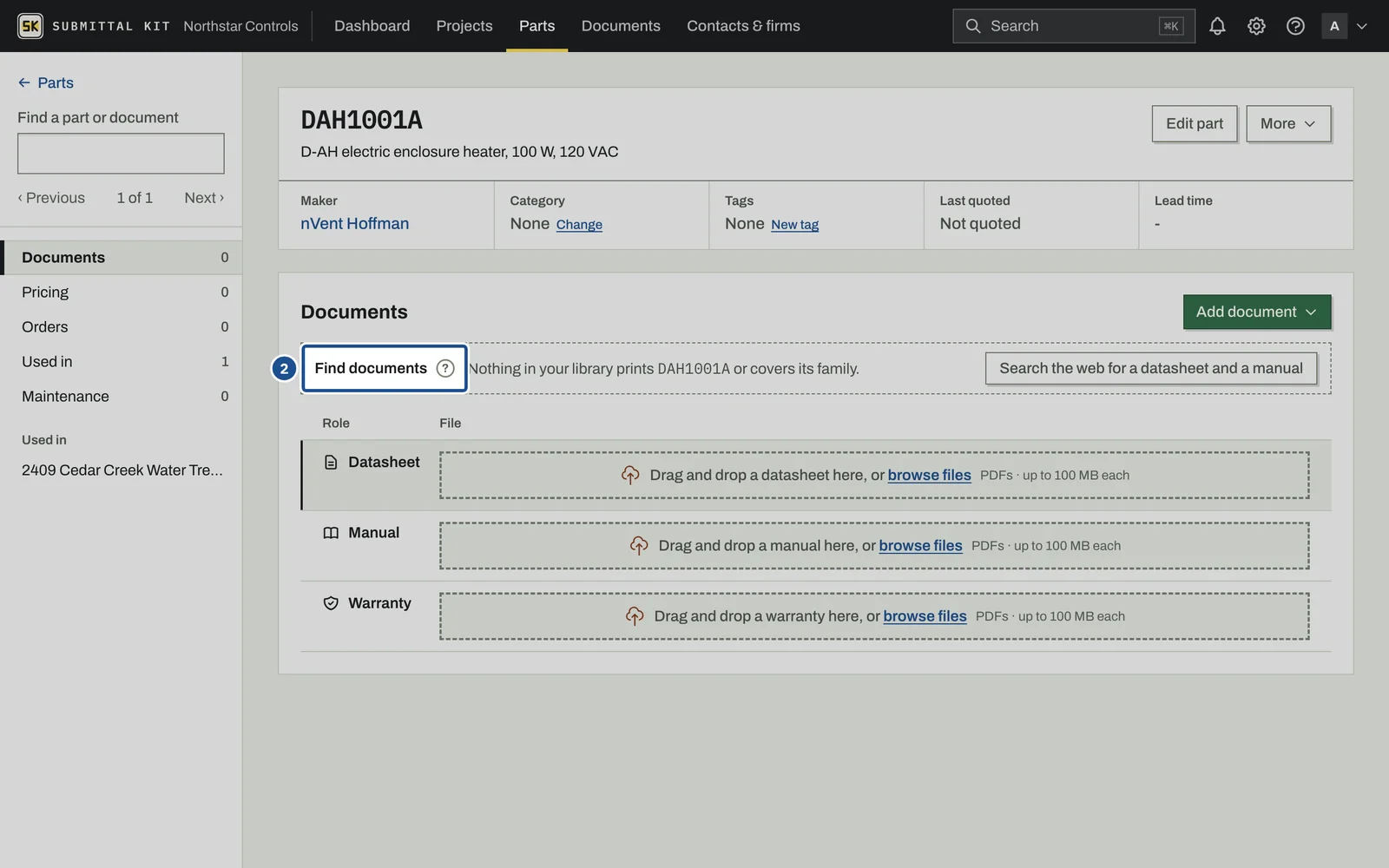The height and width of the screenshot is (868, 1389).
Task: Open settings gear in top bar
Action: pos(1256,26)
